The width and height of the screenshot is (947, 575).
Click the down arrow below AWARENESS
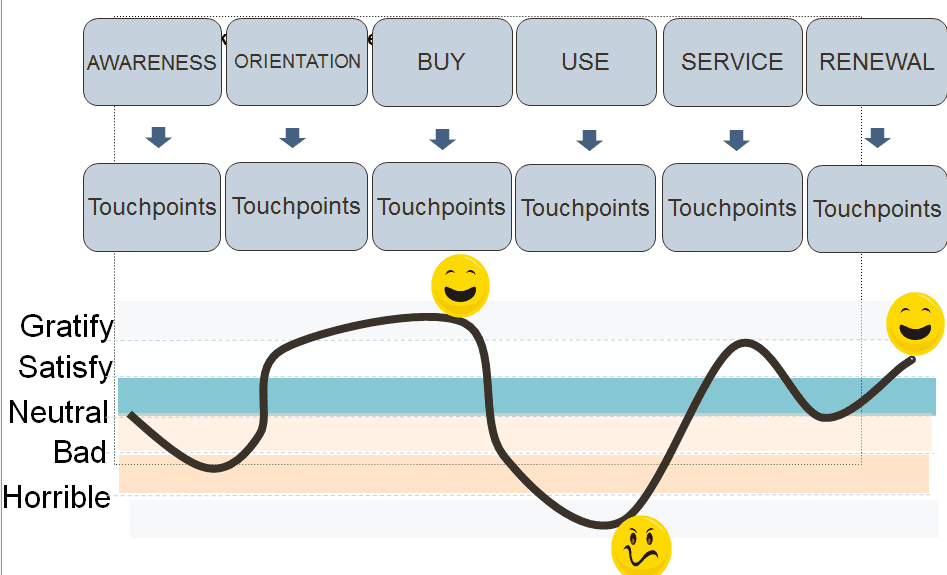159,138
